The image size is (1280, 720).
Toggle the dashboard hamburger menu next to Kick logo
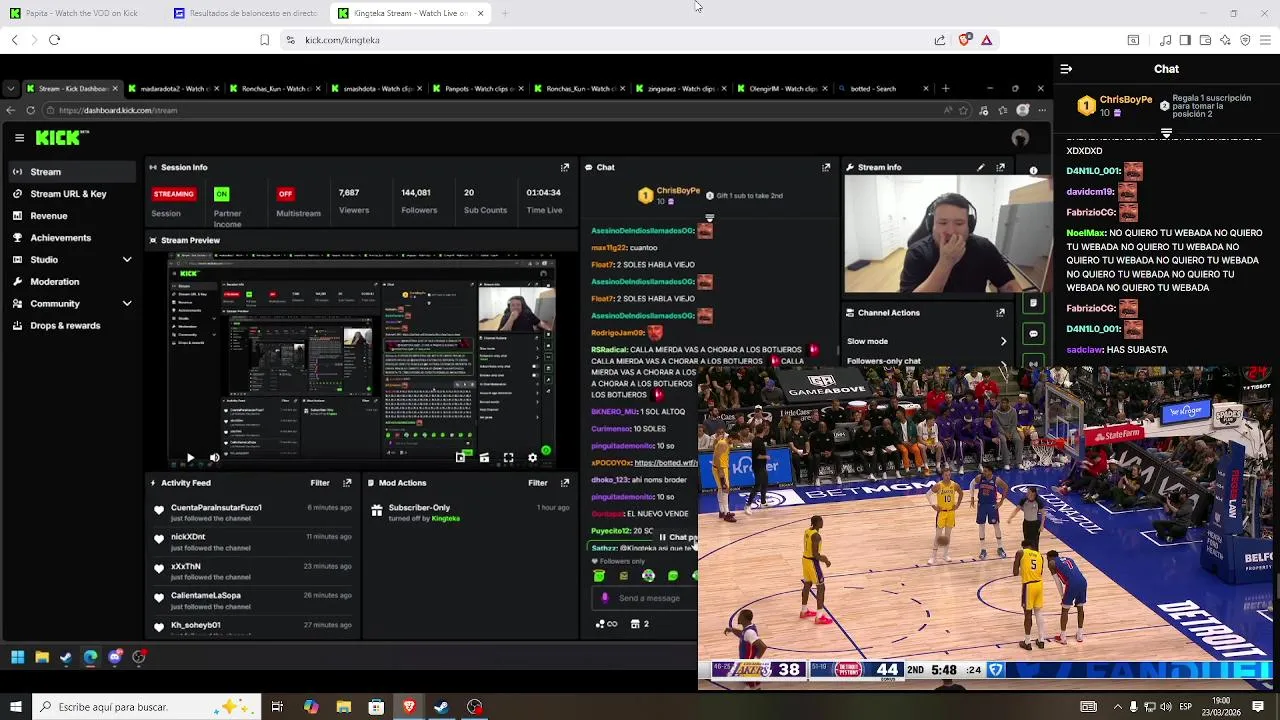coord(19,138)
